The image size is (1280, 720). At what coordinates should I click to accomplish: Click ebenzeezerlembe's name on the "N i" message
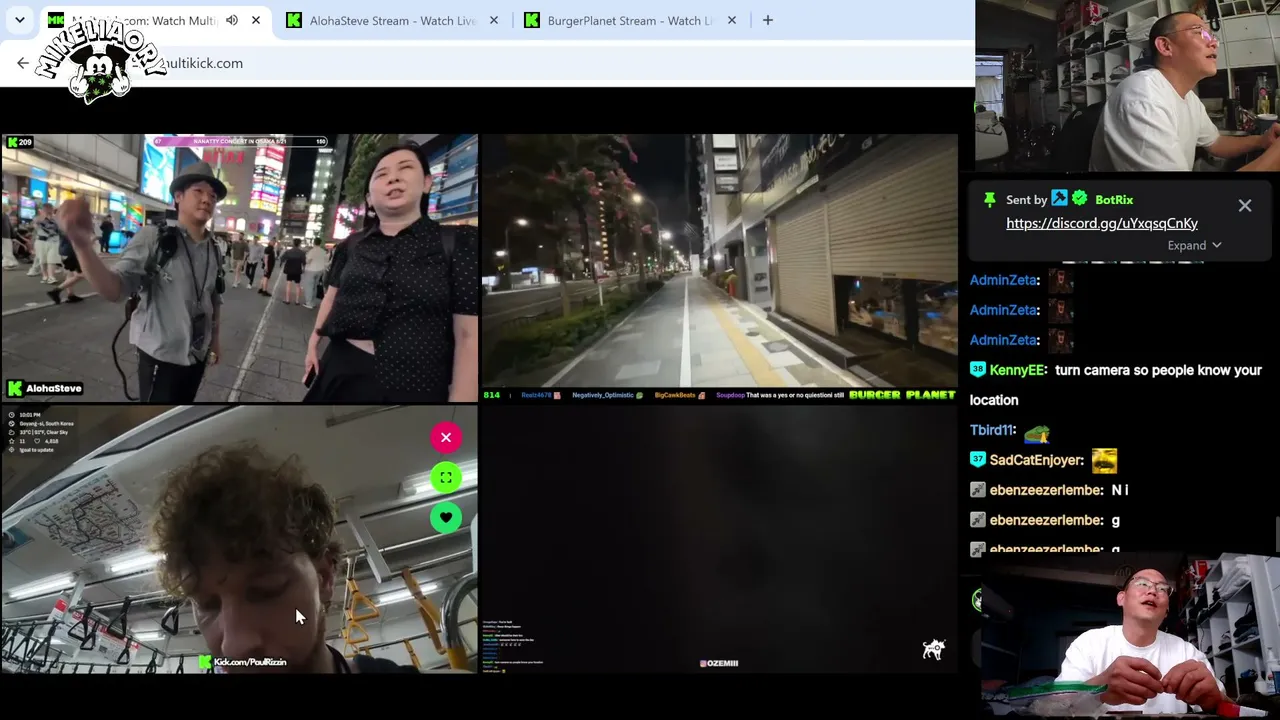pyautogui.click(x=1046, y=490)
